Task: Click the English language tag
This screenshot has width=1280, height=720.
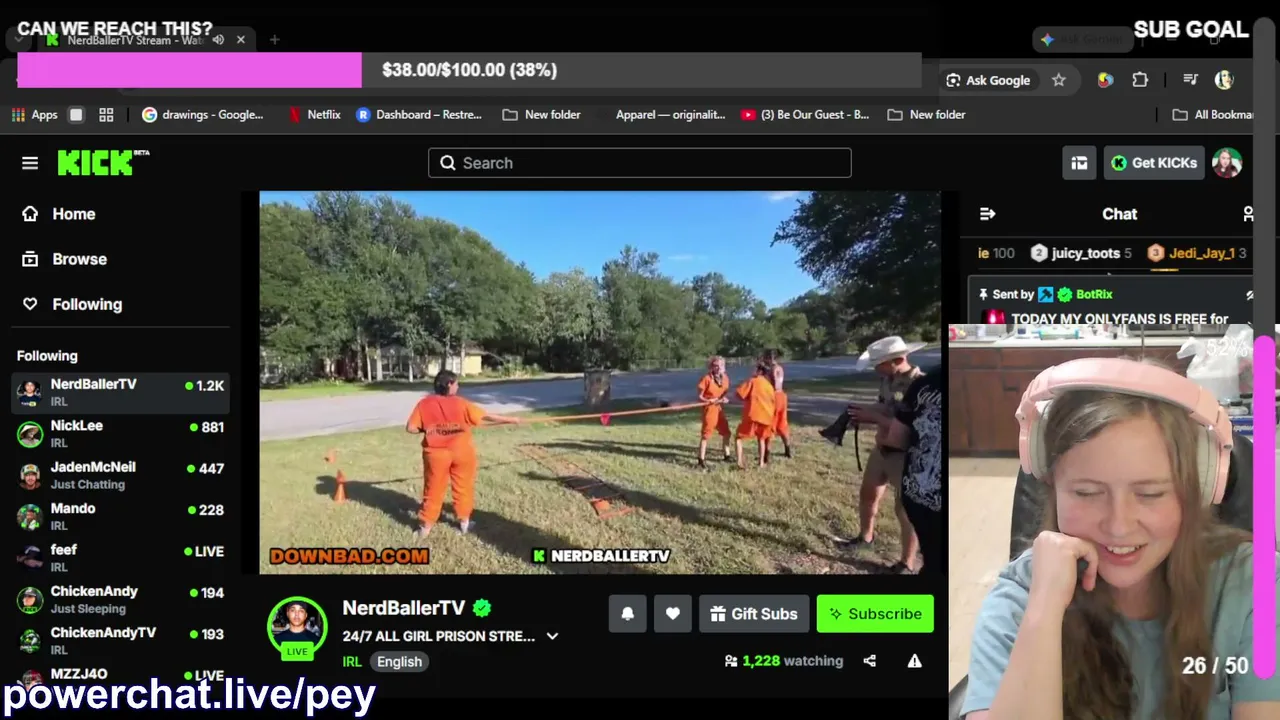Action: pos(399,662)
